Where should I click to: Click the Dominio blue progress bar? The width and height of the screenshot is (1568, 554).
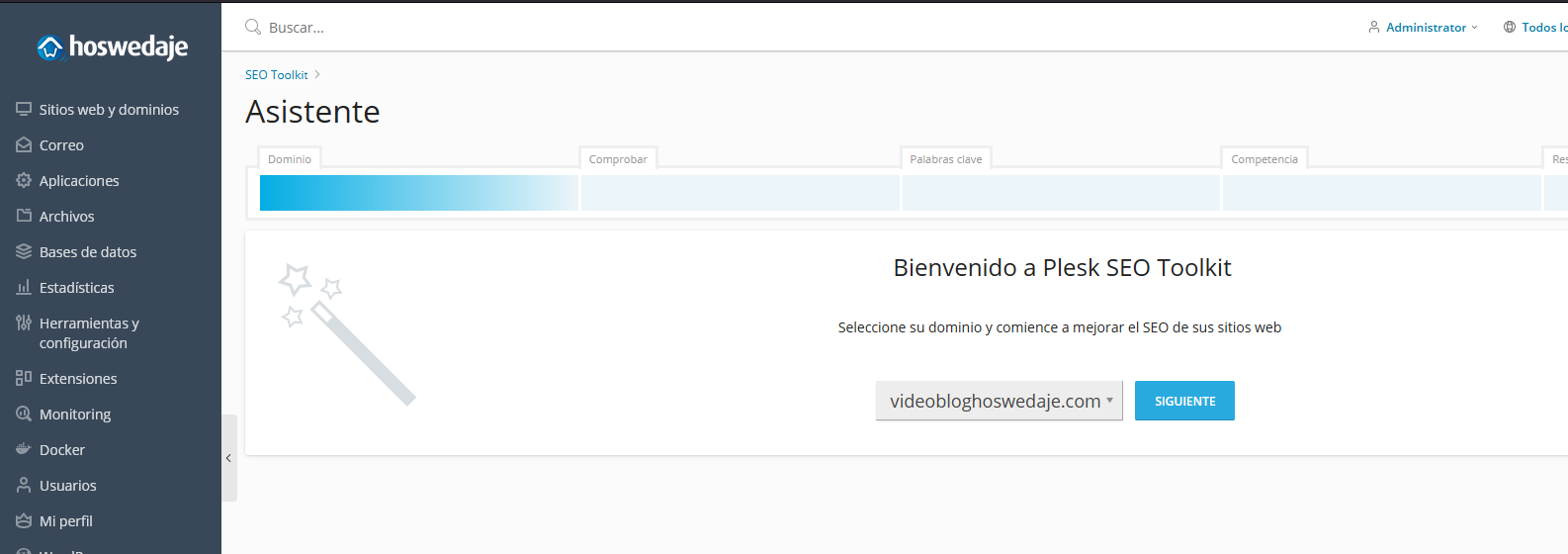[419, 193]
